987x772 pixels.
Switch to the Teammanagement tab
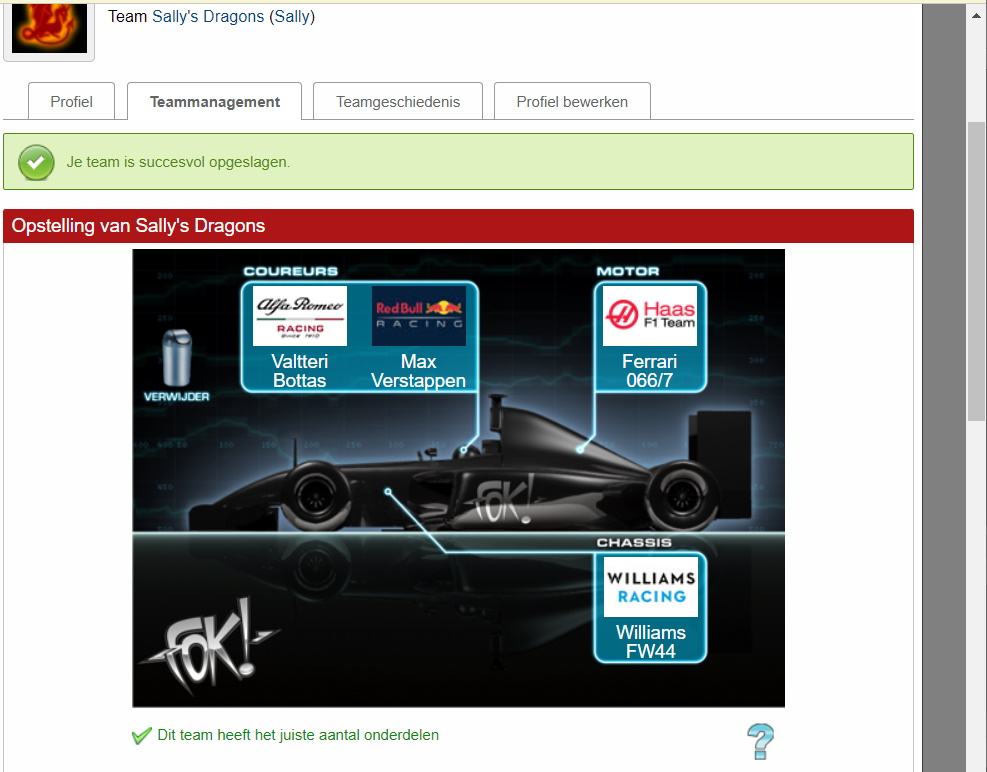(215, 101)
